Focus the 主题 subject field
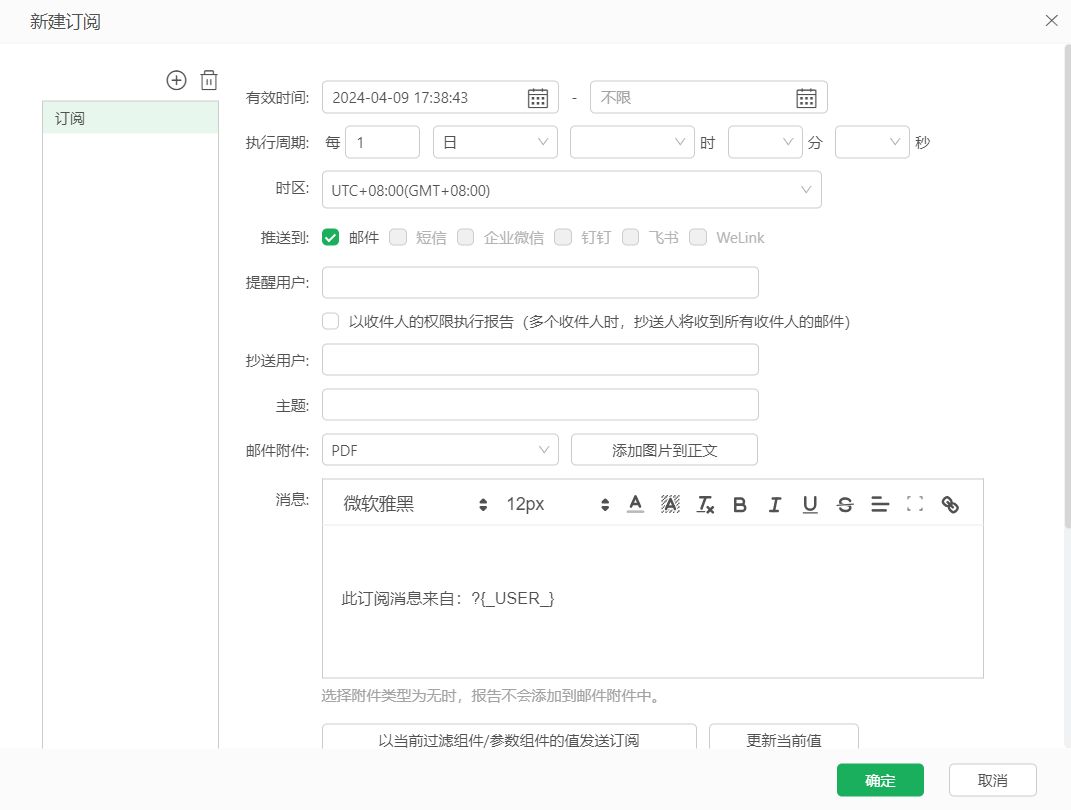Viewport: 1071px width, 810px height. pyautogui.click(x=540, y=404)
